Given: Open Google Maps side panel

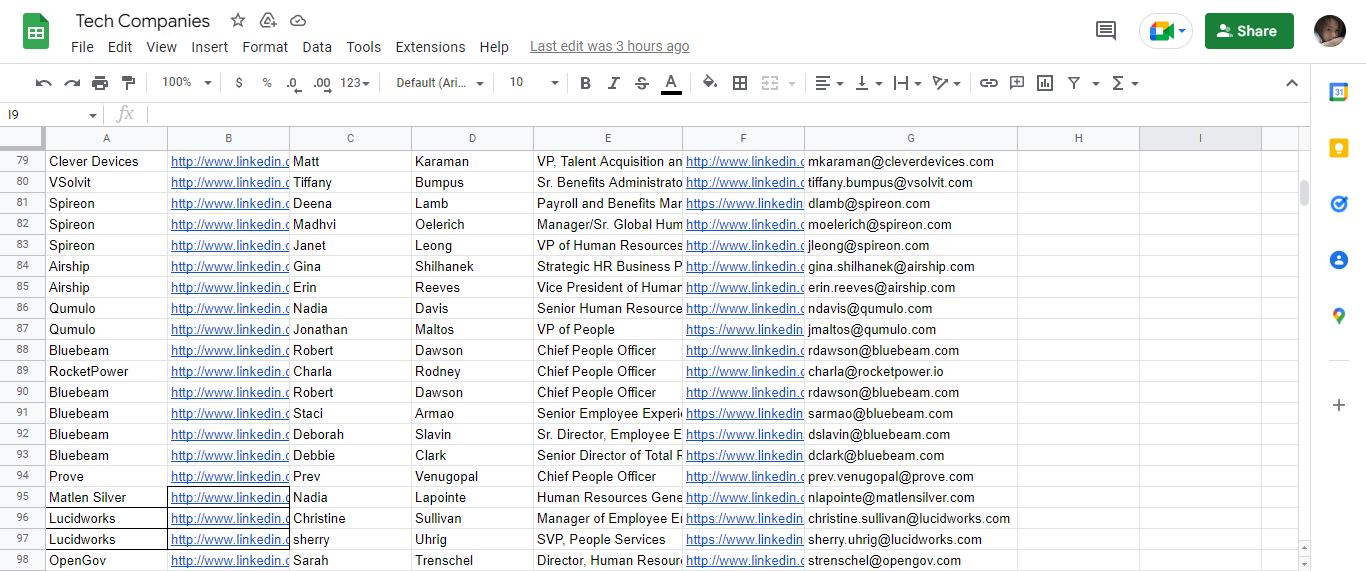Looking at the screenshot, I should (1339, 316).
